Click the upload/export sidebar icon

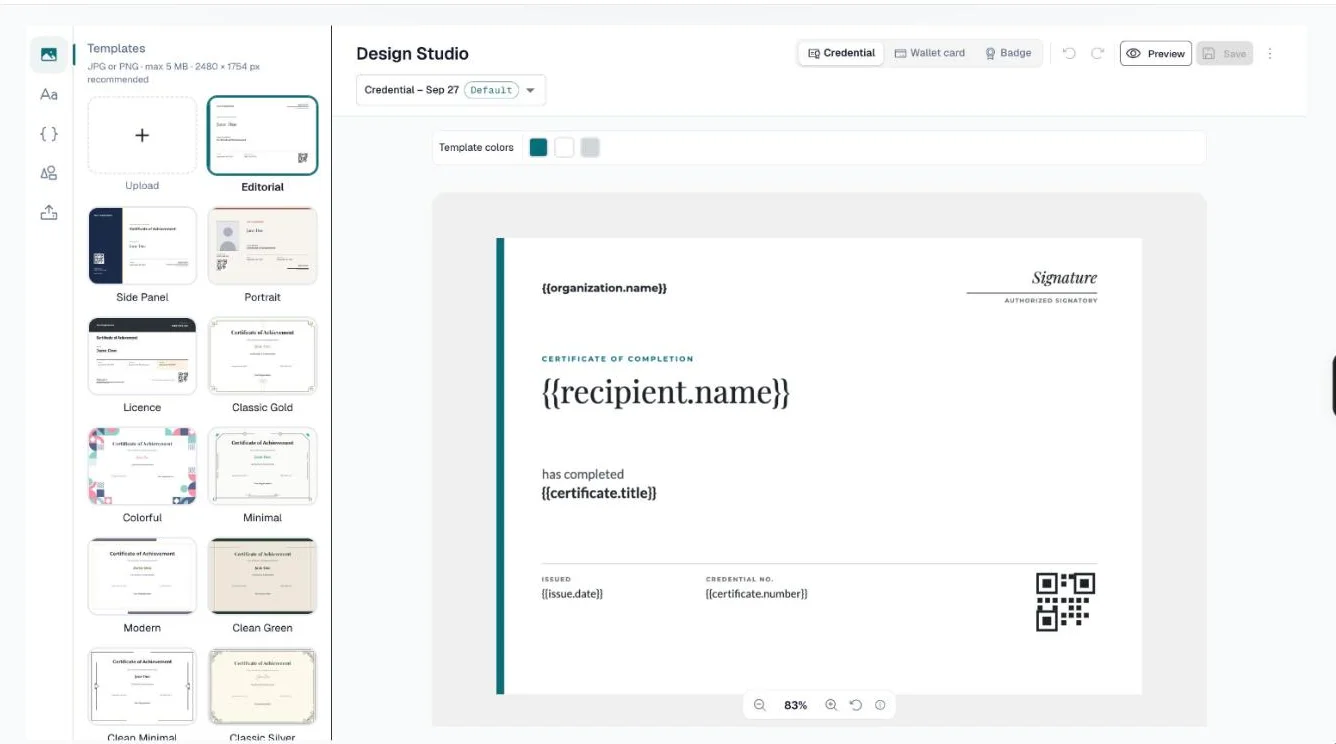[x=49, y=212]
